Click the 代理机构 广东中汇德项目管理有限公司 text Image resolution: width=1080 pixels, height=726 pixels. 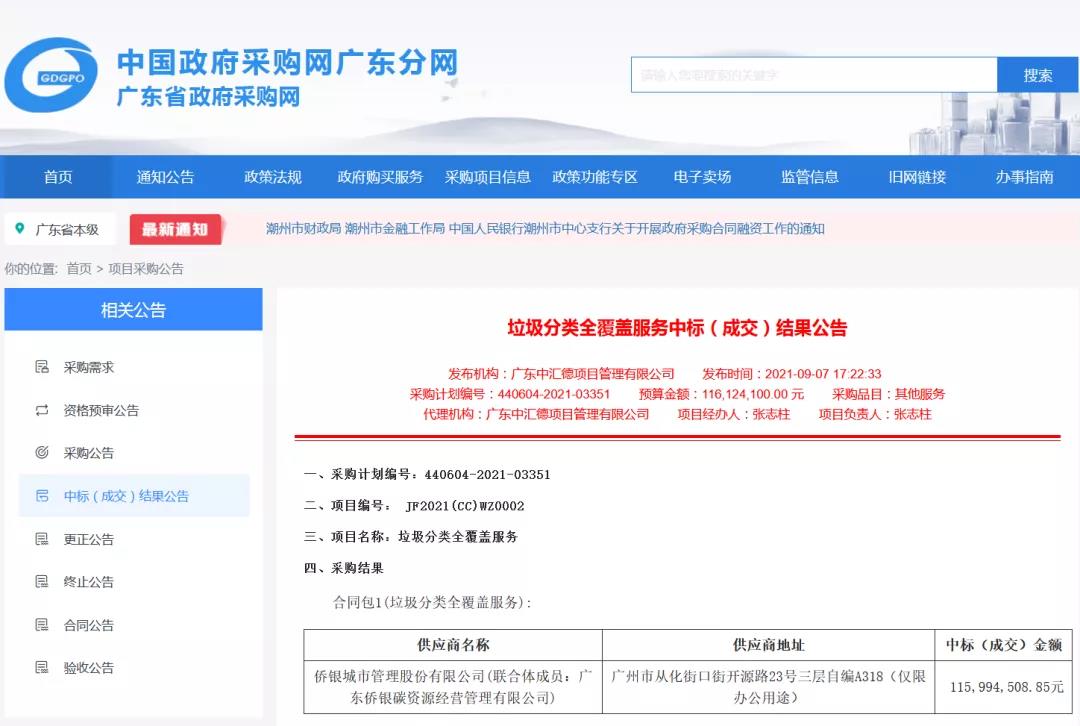click(536, 414)
